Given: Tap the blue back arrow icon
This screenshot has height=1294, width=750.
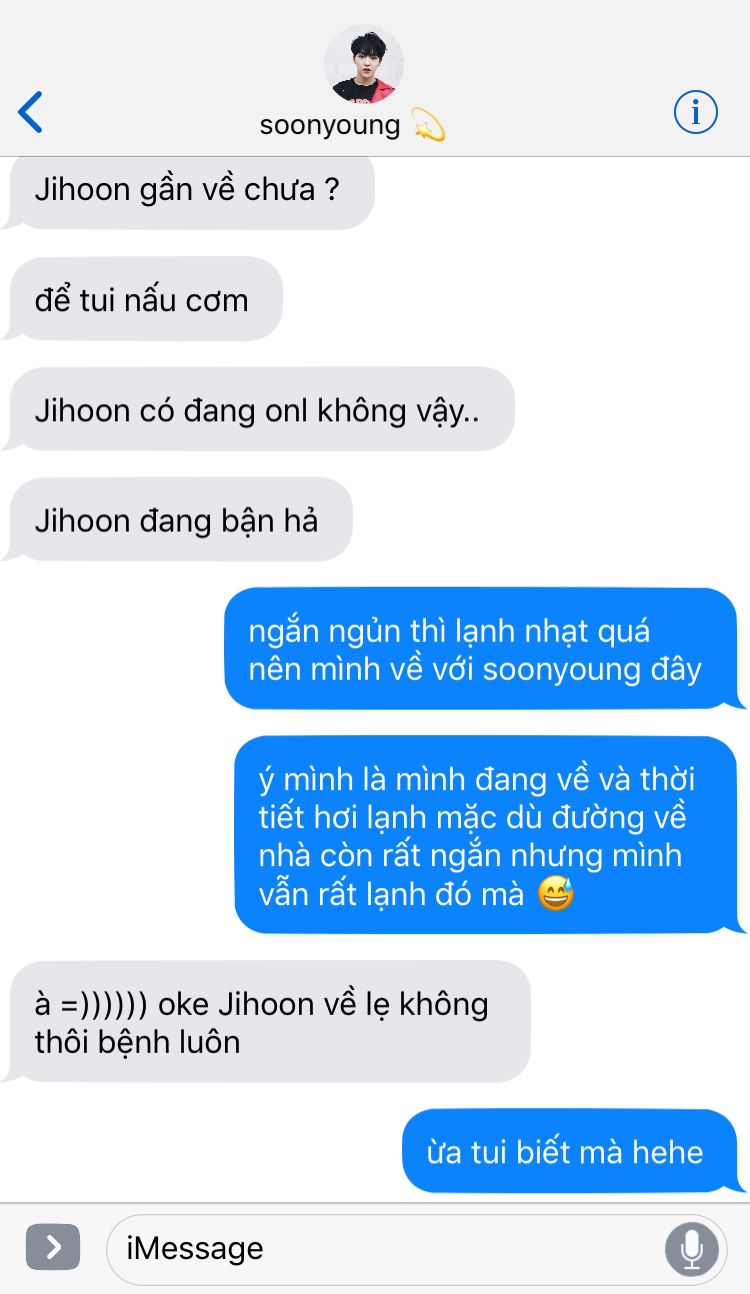Looking at the screenshot, I should [x=31, y=112].
